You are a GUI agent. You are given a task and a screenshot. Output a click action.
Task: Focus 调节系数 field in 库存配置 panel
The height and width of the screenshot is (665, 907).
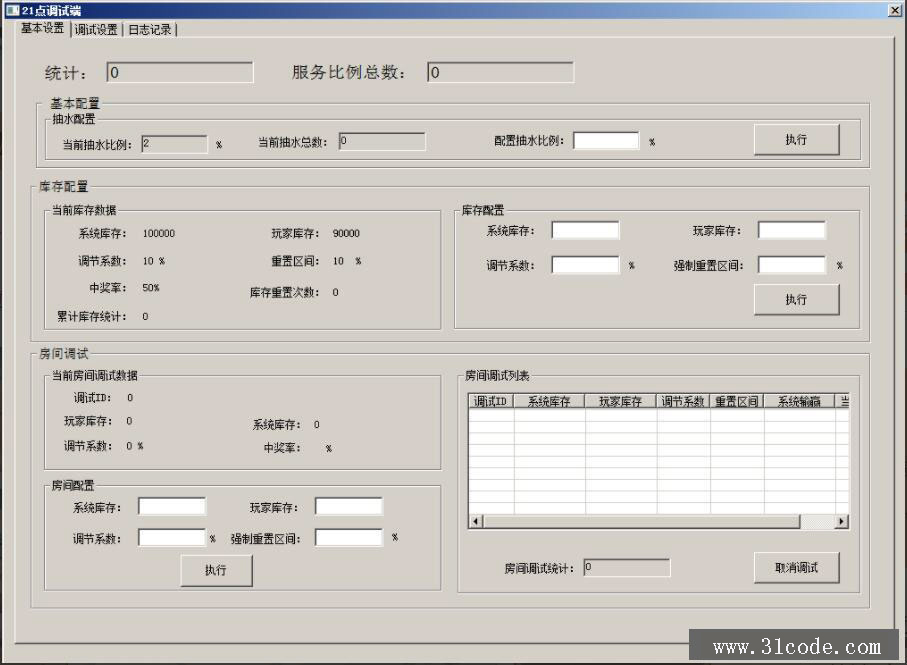[585, 266]
